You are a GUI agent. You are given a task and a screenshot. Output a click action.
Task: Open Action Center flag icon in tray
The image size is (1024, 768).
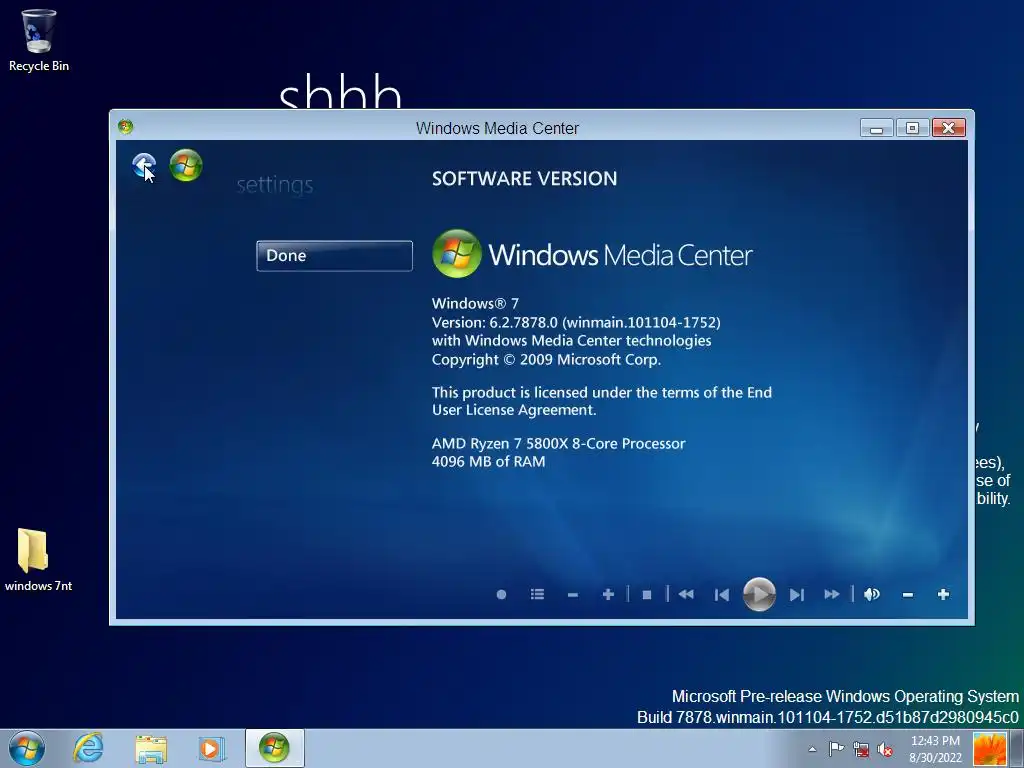[836, 749]
